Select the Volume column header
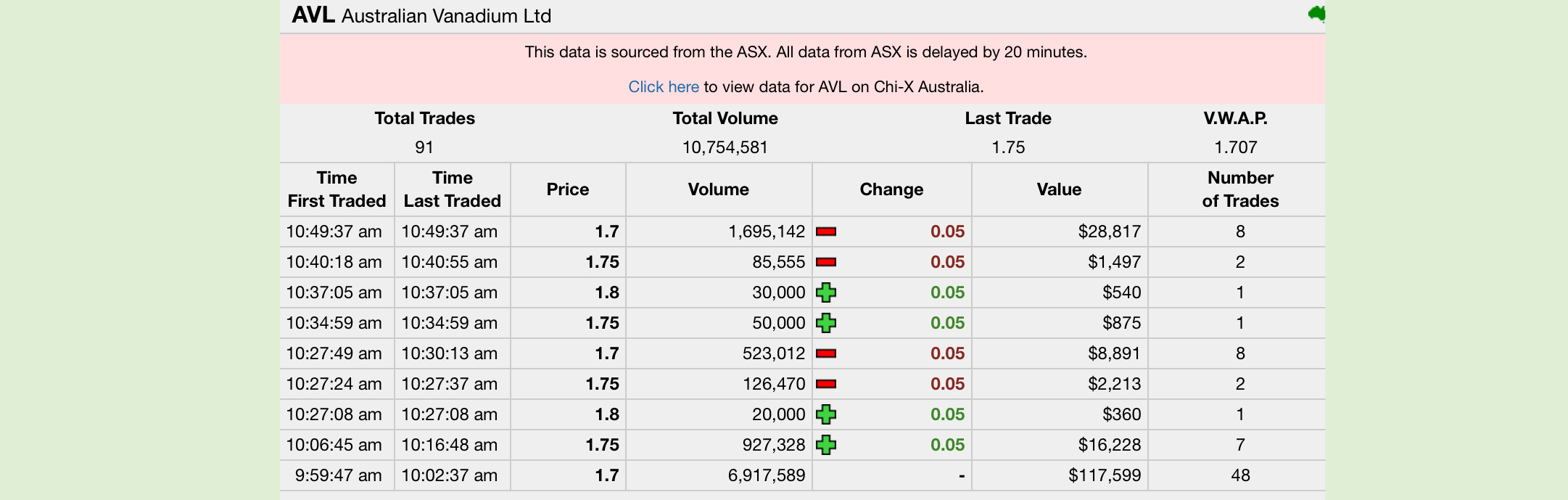The height and width of the screenshot is (500, 1568). [719, 189]
